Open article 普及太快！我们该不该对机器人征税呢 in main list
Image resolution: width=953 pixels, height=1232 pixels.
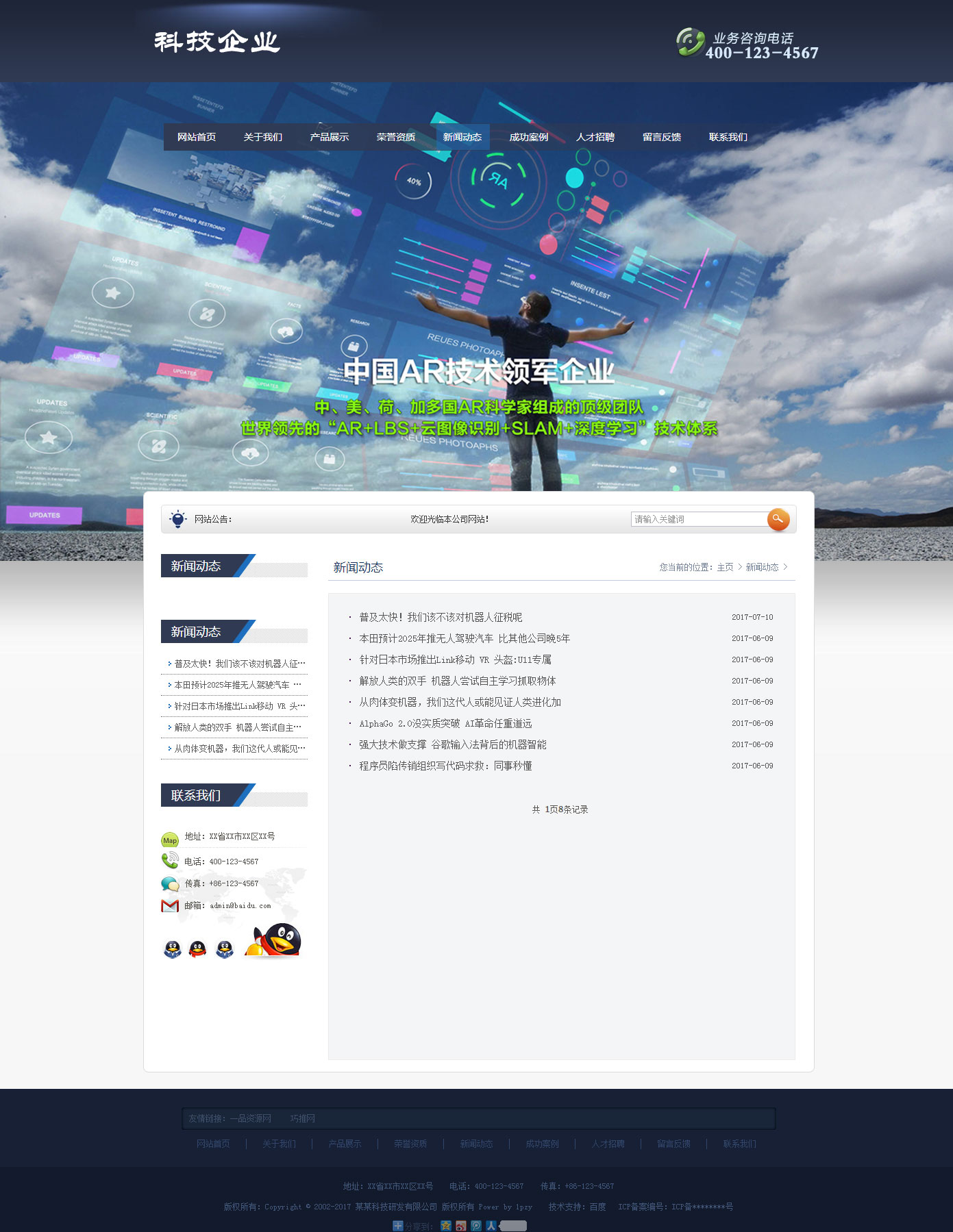(441, 617)
